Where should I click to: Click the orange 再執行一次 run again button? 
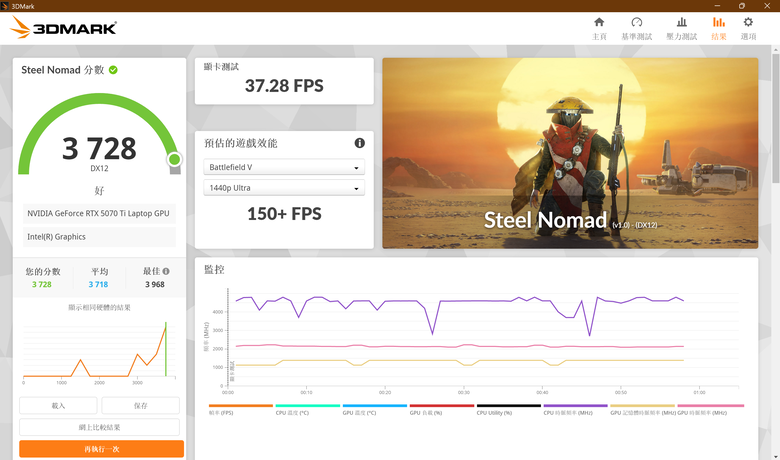coord(101,449)
